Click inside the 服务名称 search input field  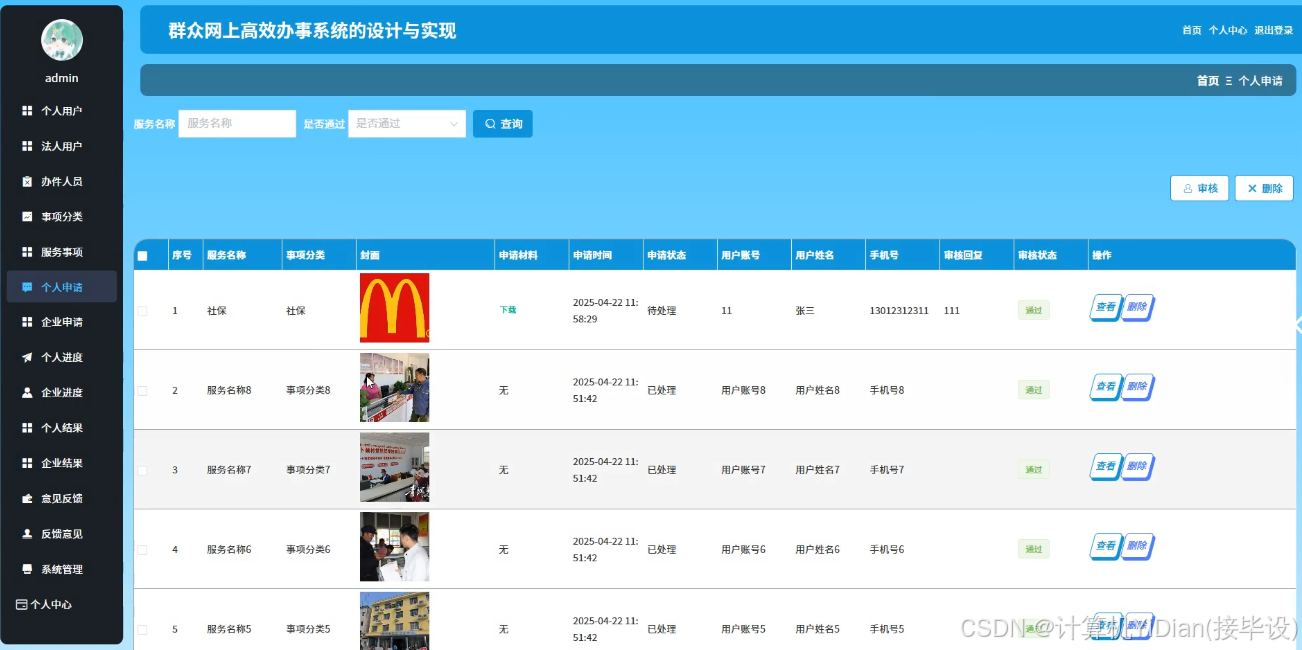[x=236, y=123]
